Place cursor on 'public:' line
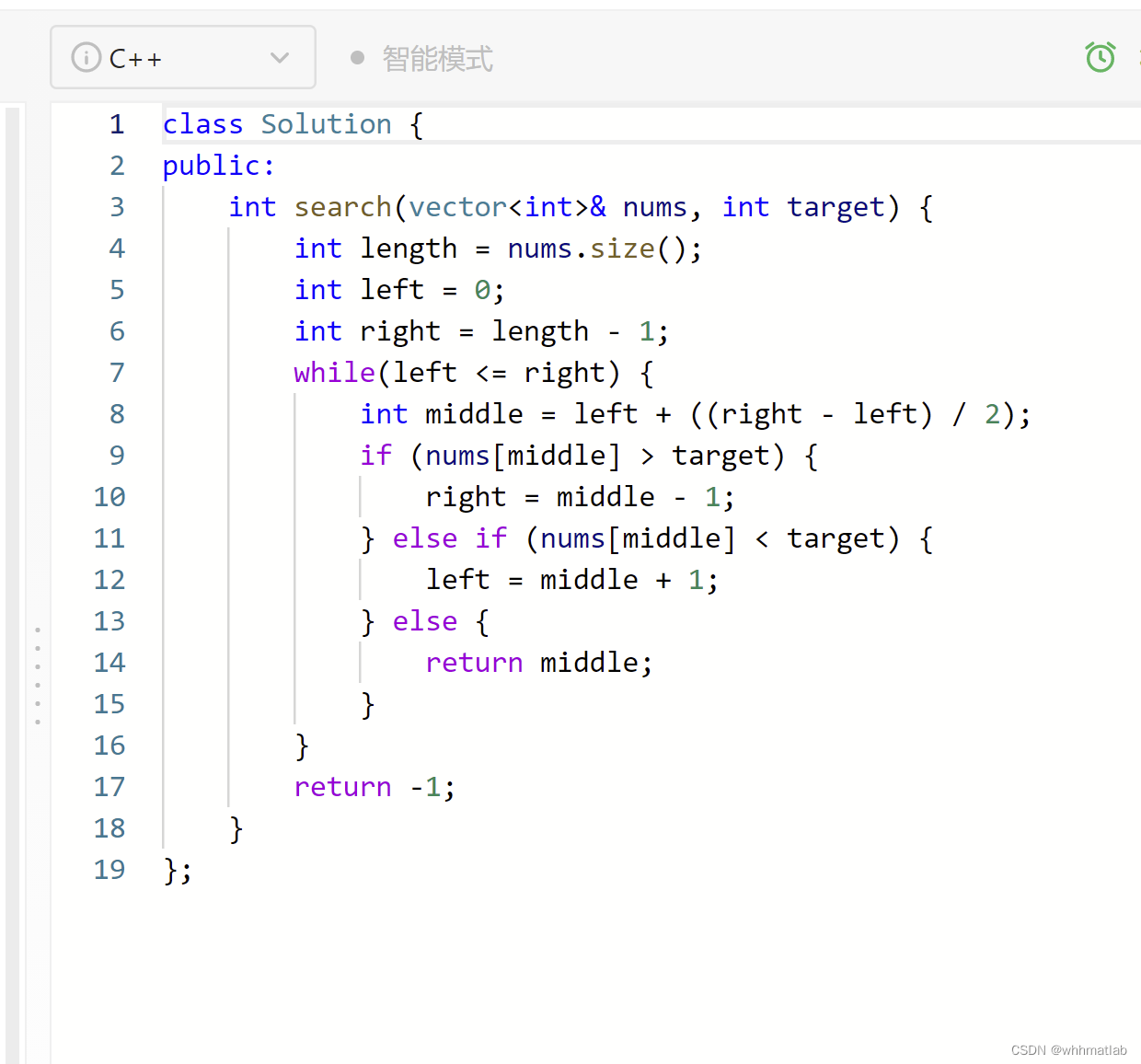The width and height of the screenshot is (1141, 1064). pyautogui.click(x=219, y=166)
